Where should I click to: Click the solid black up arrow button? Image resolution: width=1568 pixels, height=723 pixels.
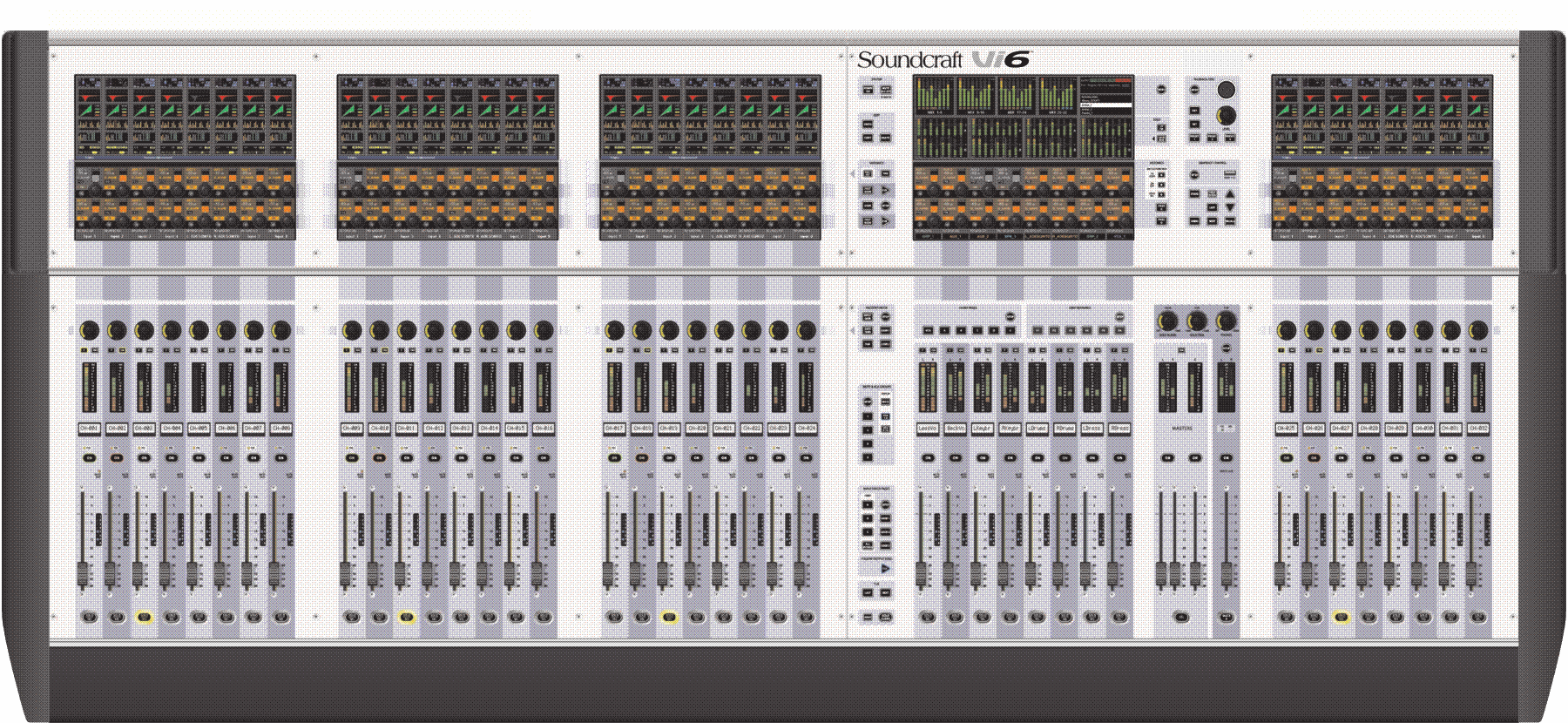1229,195
